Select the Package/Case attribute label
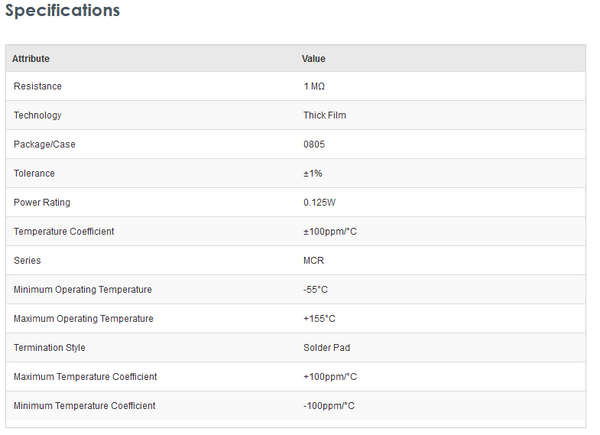This screenshot has height=435, width=600. 44,145
